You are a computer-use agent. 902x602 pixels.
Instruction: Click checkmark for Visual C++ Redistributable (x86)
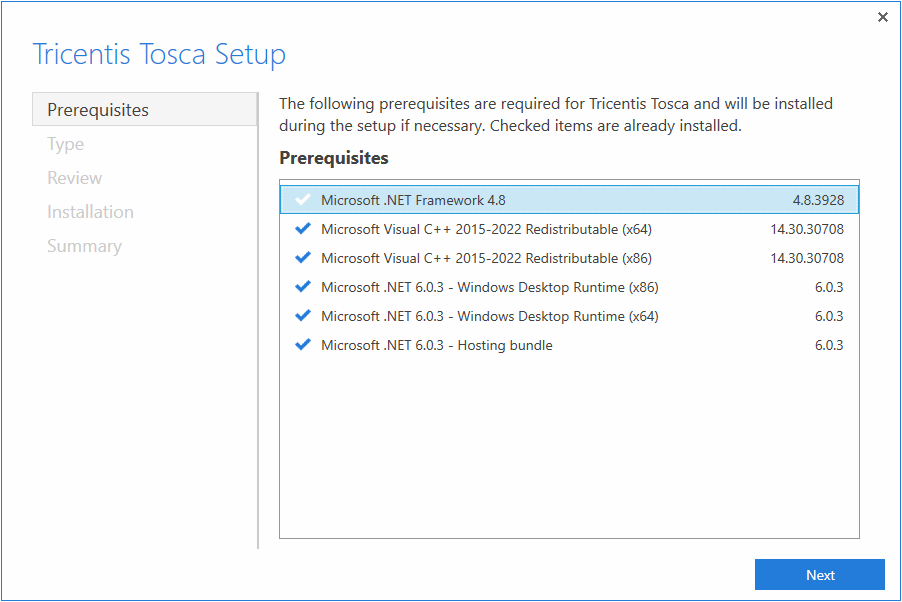[x=303, y=258]
